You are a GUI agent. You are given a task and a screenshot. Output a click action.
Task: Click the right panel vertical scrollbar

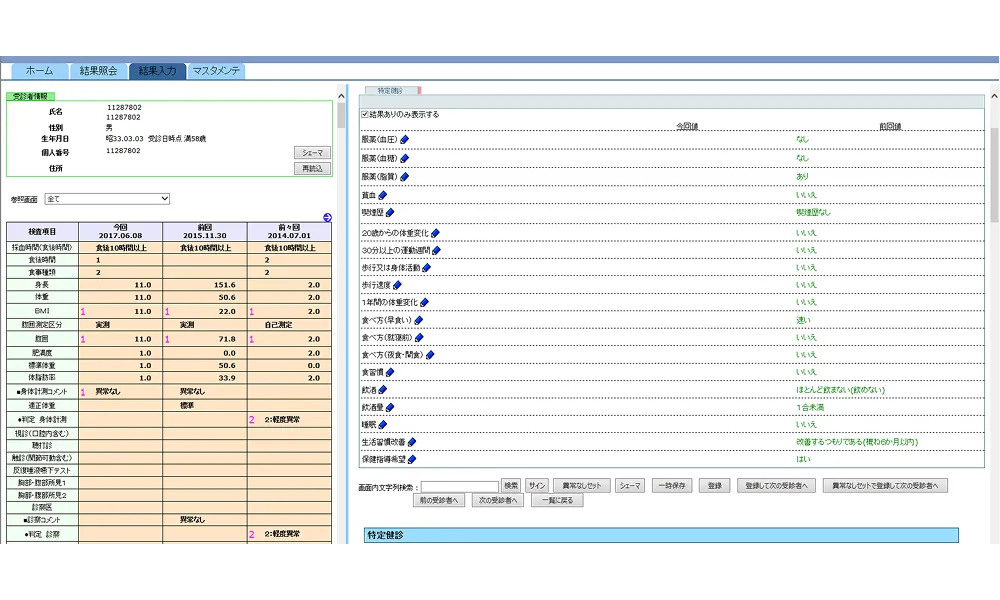coord(994,175)
